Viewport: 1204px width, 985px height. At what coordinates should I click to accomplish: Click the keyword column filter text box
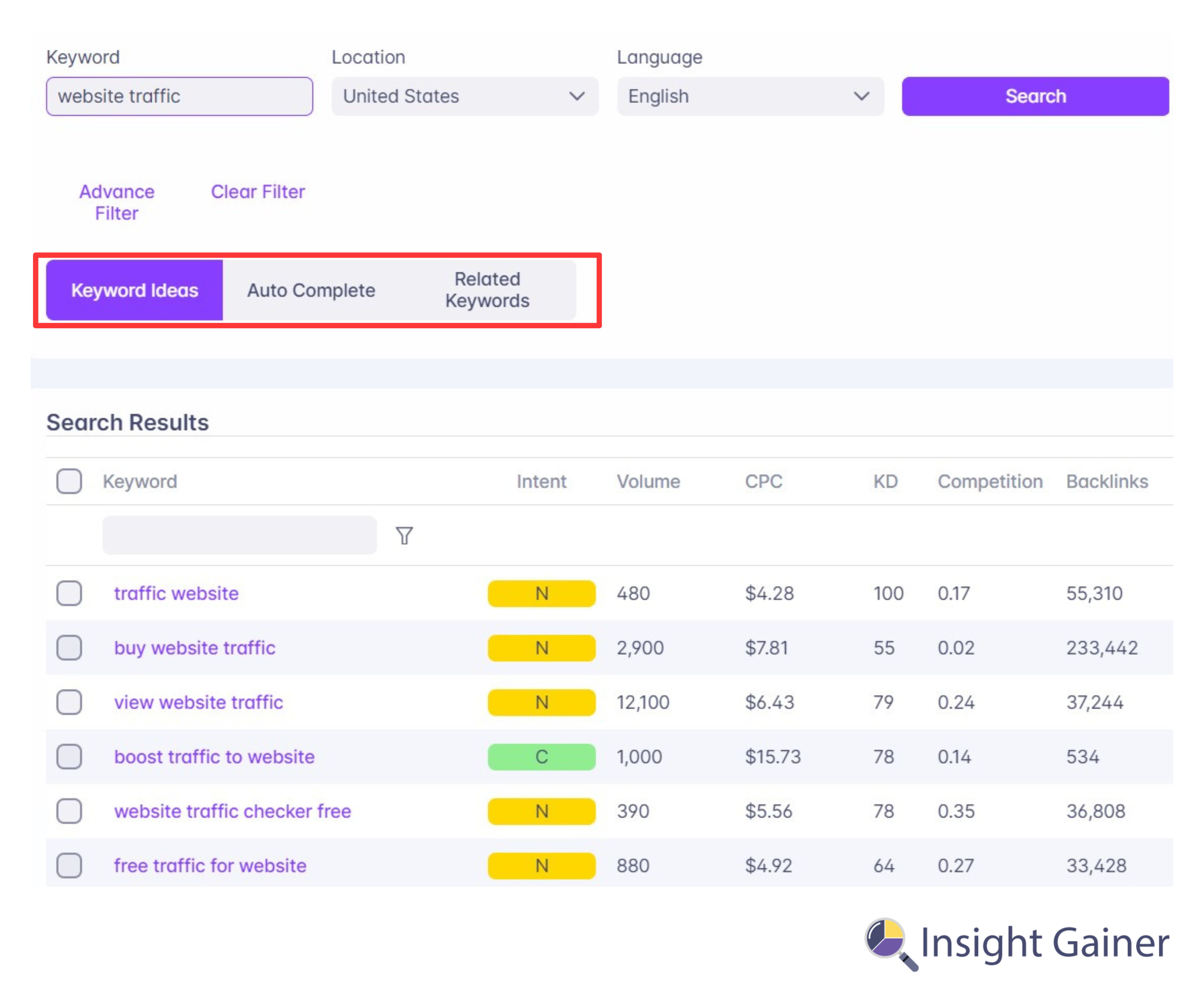coord(239,535)
